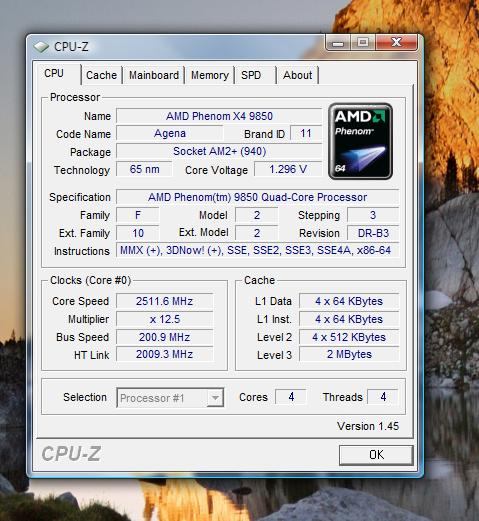Click the AMD Phenom logo image
The height and width of the screenshot is (521, 479).
coord(360,141)
